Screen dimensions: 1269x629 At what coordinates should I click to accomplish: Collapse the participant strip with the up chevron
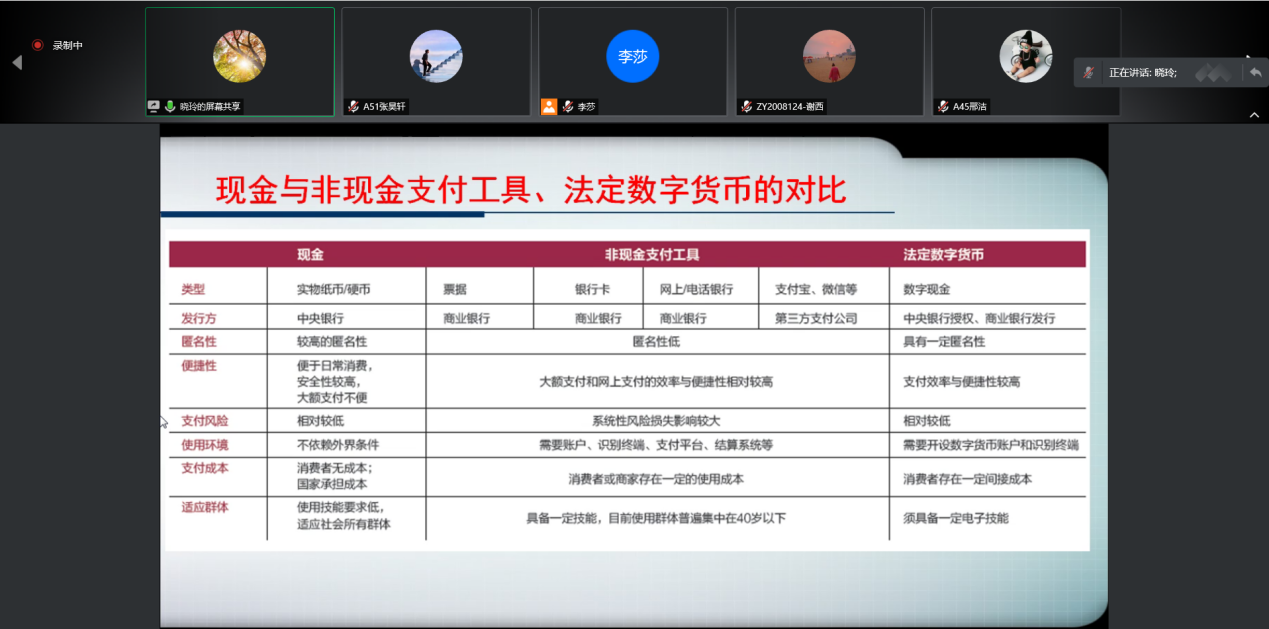tap(1254, 115)
